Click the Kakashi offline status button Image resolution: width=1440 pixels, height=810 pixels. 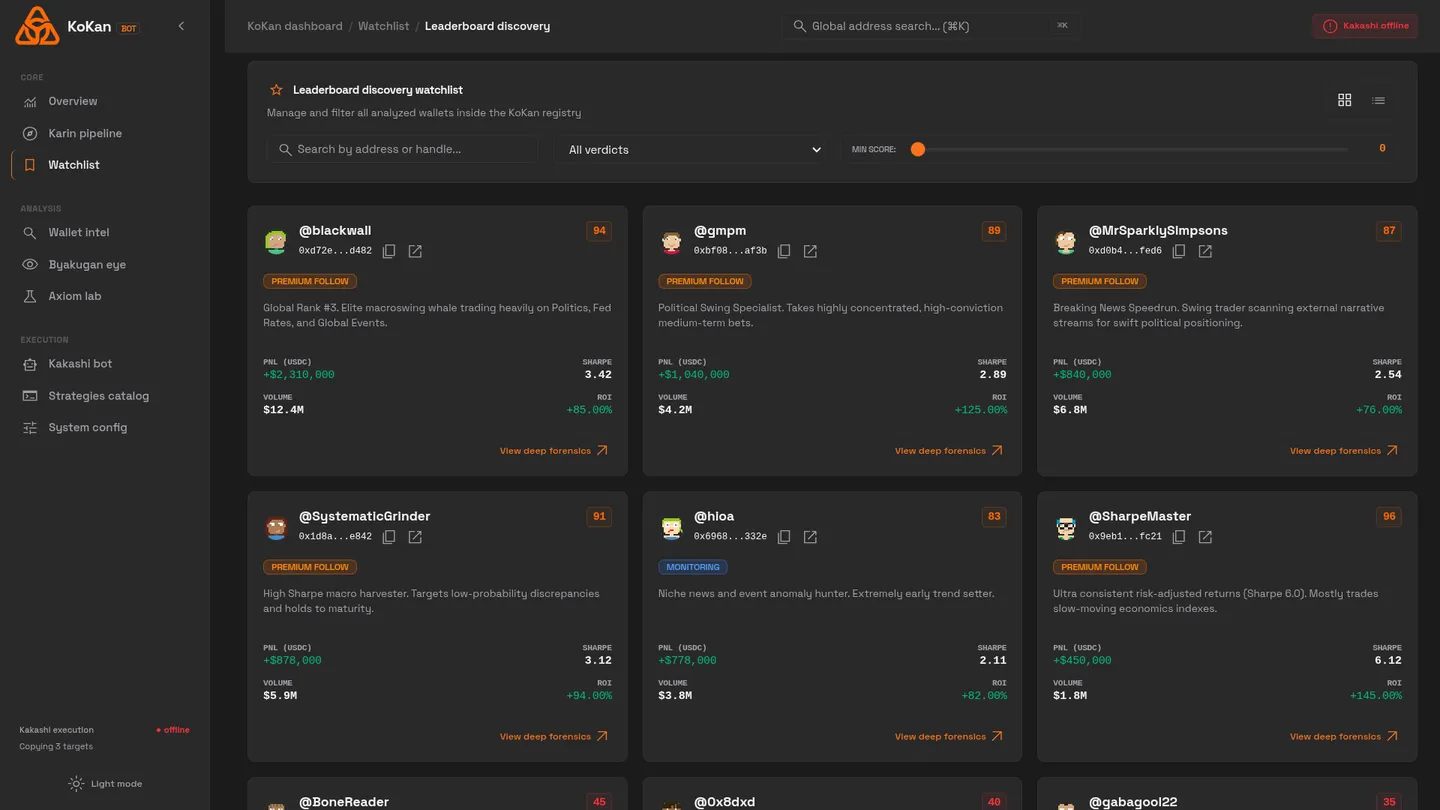click(1365, 26)
